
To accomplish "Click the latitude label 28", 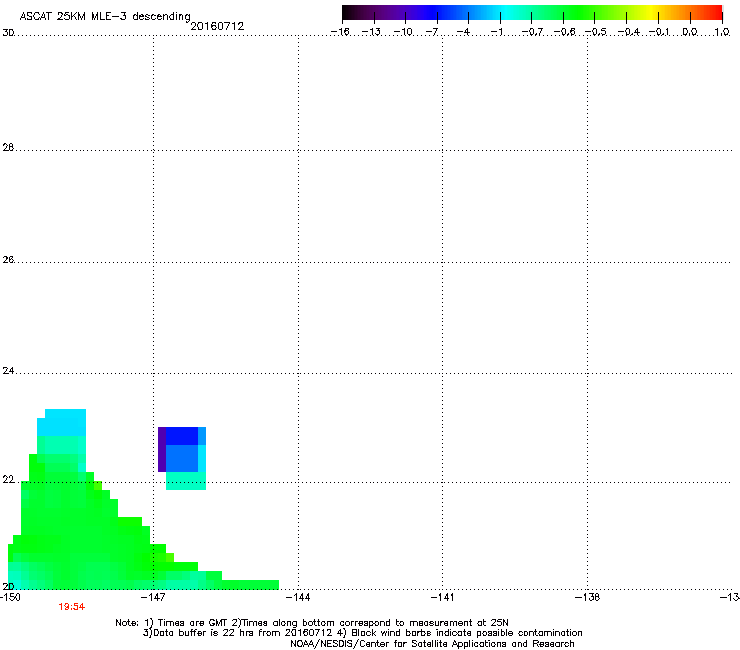I will point(8,147).
